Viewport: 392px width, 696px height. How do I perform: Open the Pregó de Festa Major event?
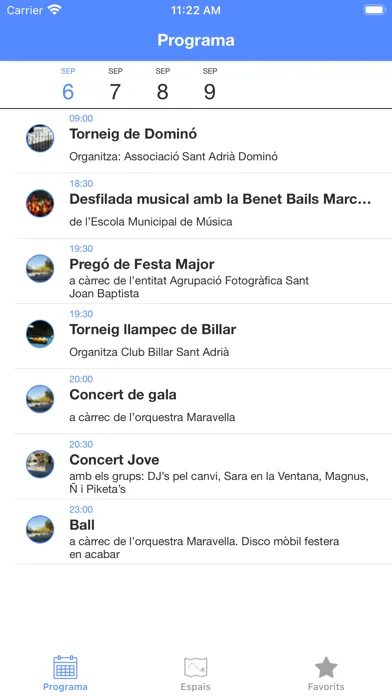[203, 271]
